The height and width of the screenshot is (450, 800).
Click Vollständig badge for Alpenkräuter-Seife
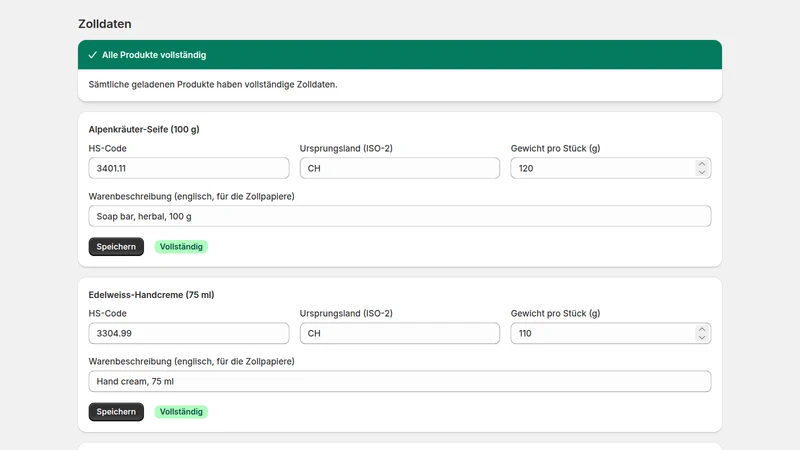pyautogui.click(x=181, y=246)
